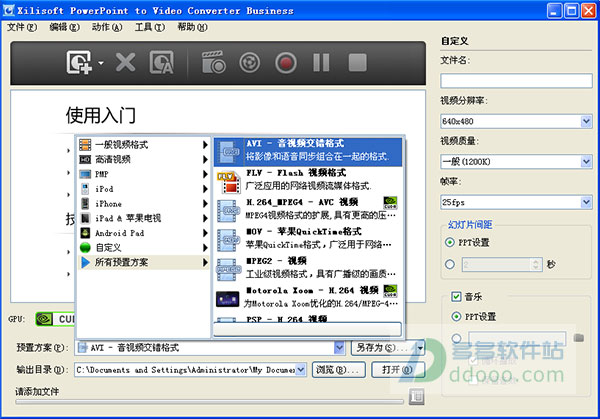Open the 帮助(H) menu

point(192,27)
